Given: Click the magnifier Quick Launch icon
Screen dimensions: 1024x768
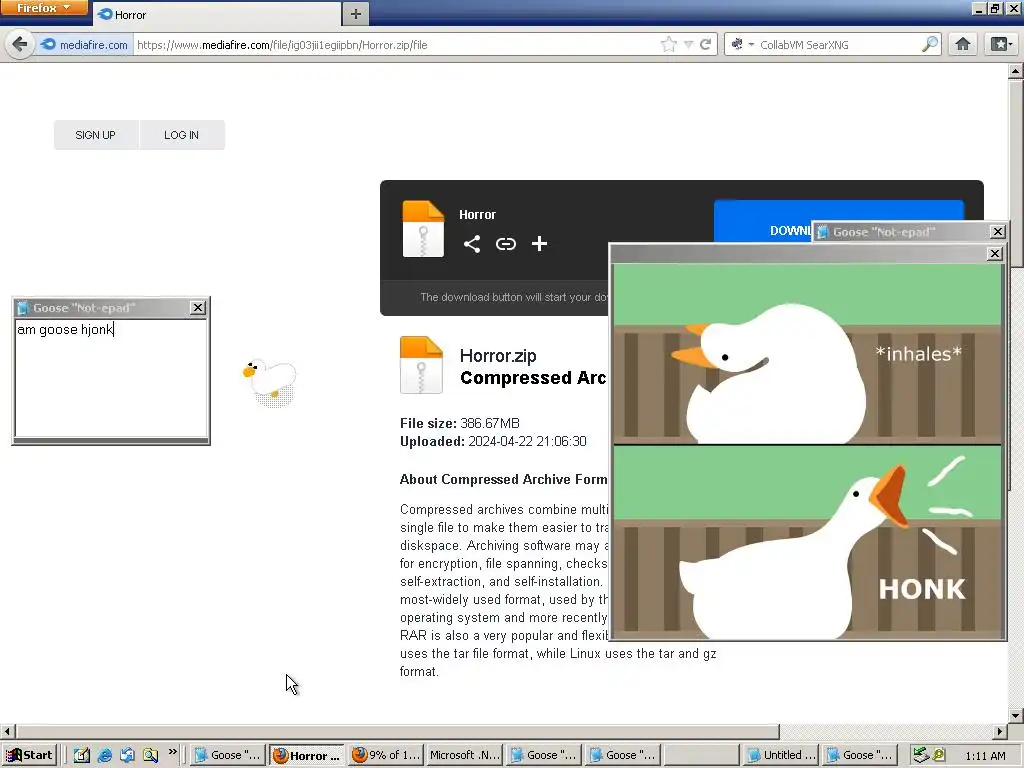Looking at the screenshot, I should [150, 755].
